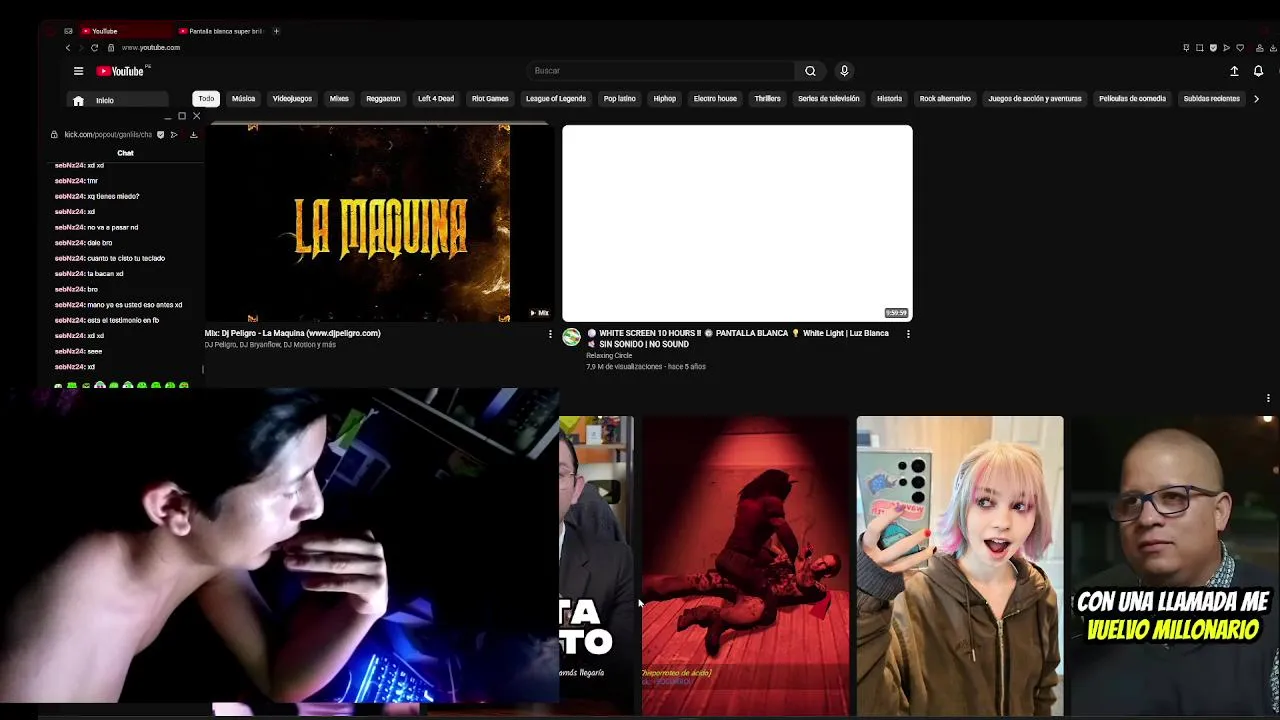This screenshot has height=720, width=1280.
Task: Click the YouTube logo
Action: [x=121, y=71]
